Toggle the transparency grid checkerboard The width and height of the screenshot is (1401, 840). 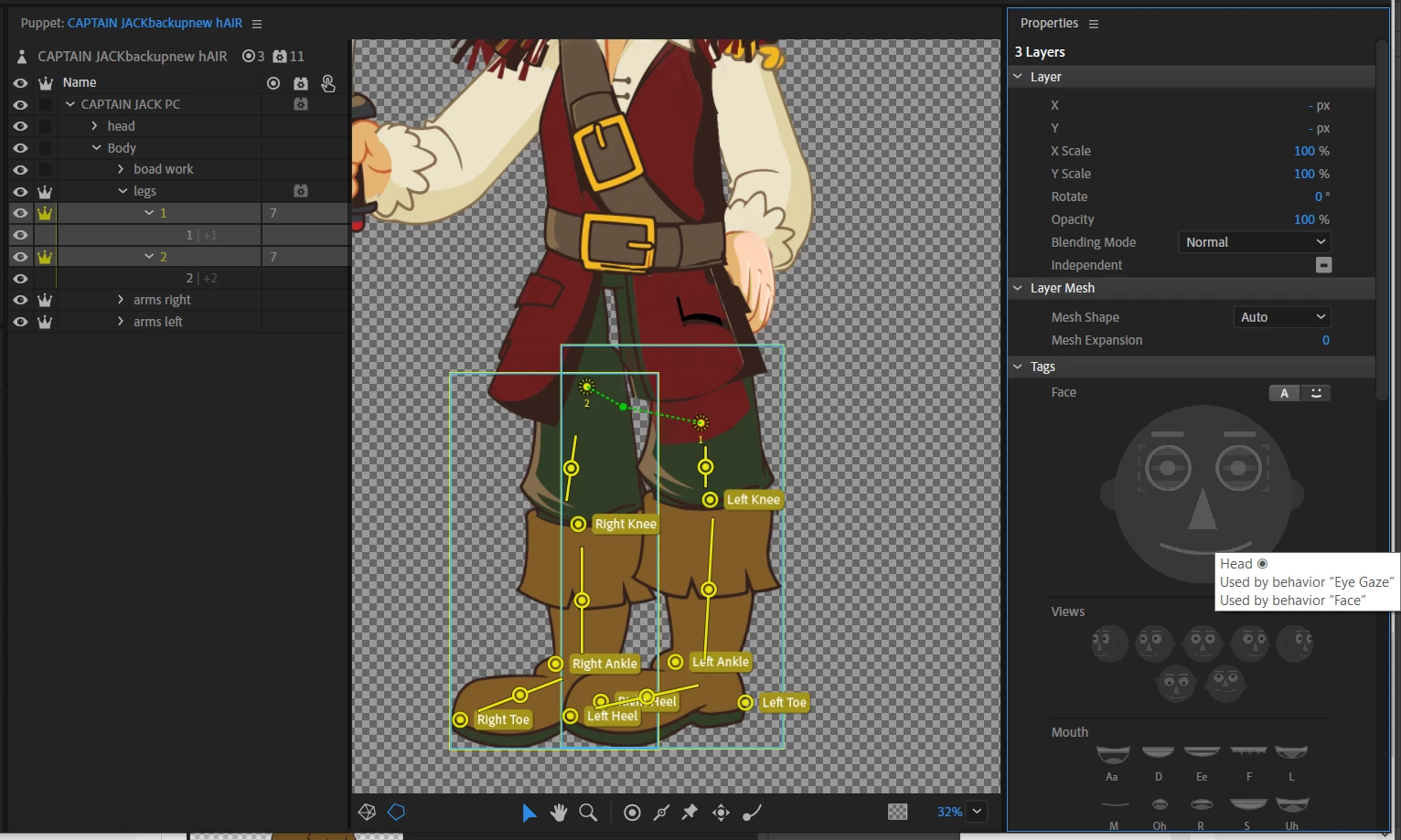[898, 812]
